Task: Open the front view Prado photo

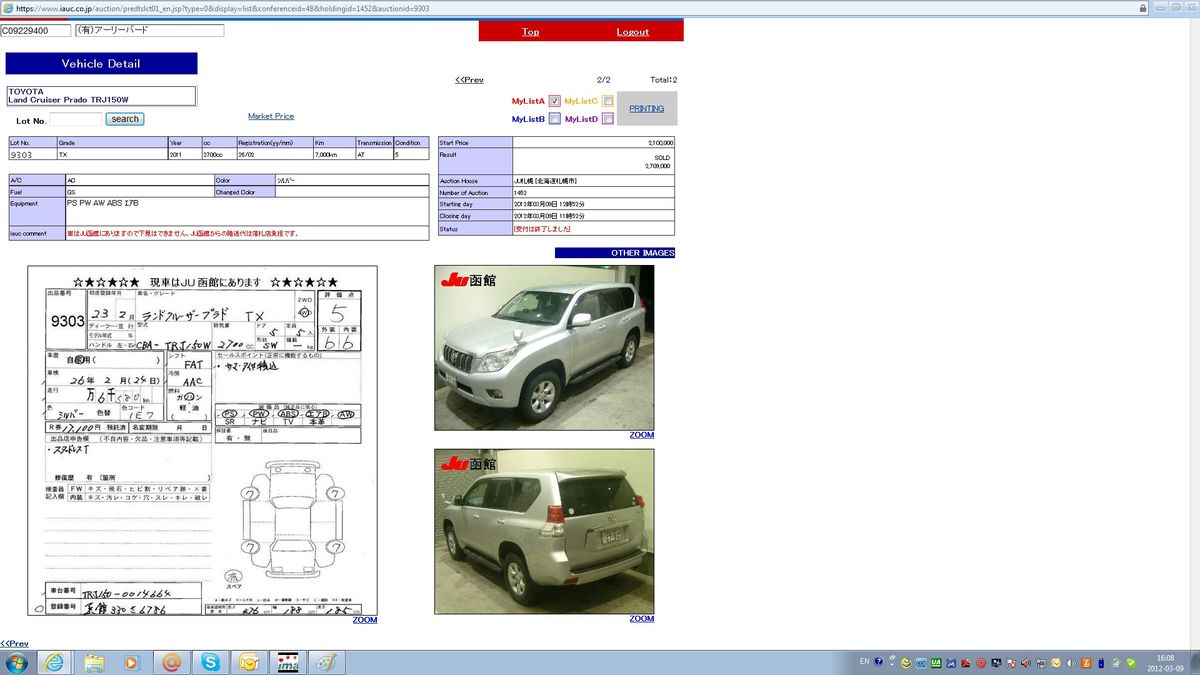Action: click(x=544, y=348)
